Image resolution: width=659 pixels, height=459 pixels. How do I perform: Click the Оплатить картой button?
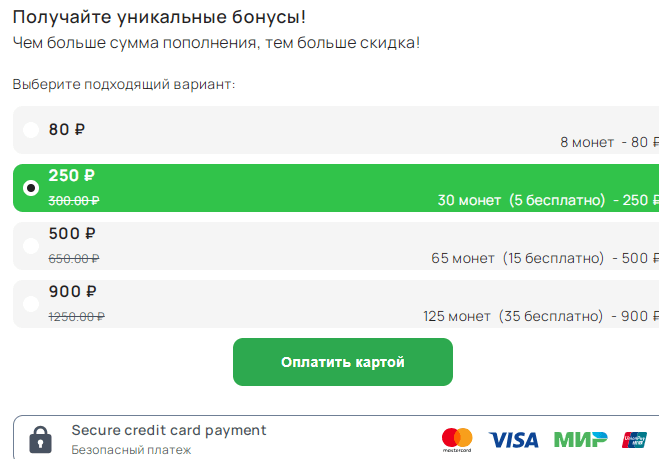point(342,362)
